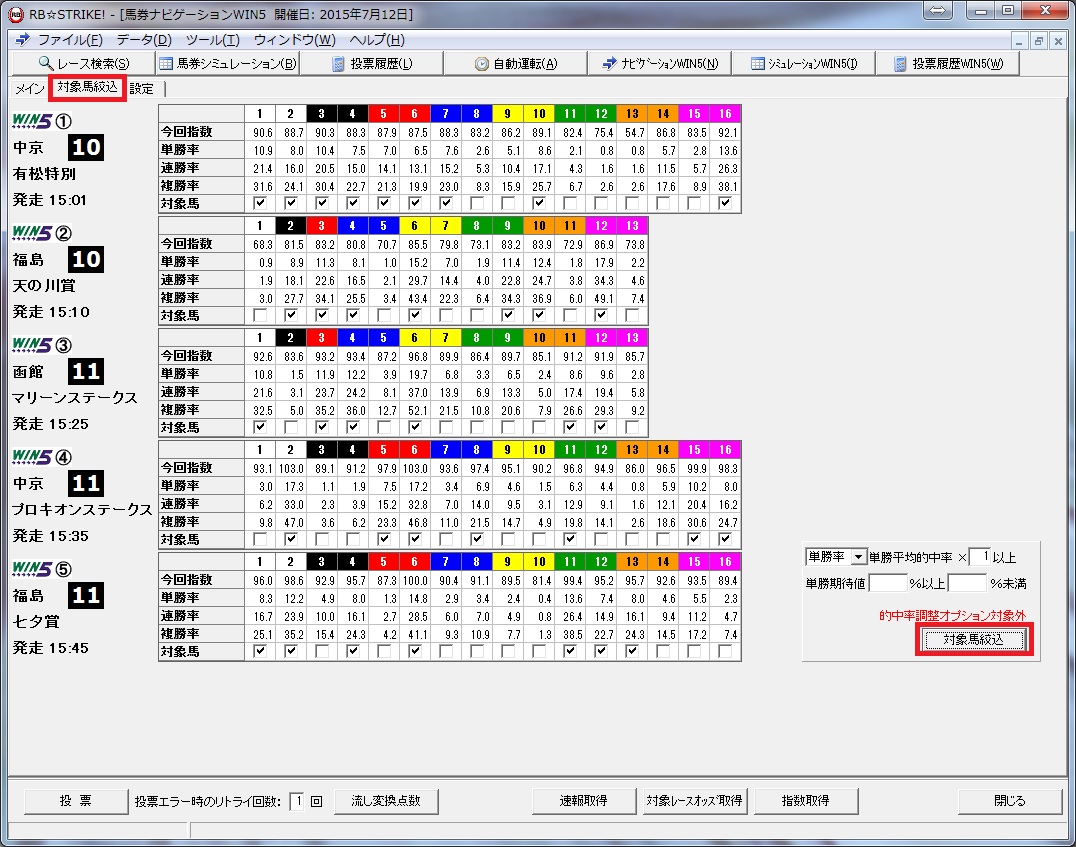This screenshot has height=847, width=1076.
Task: Switch to the 対象馬絞込 tab
Action: tap(87, 87)
